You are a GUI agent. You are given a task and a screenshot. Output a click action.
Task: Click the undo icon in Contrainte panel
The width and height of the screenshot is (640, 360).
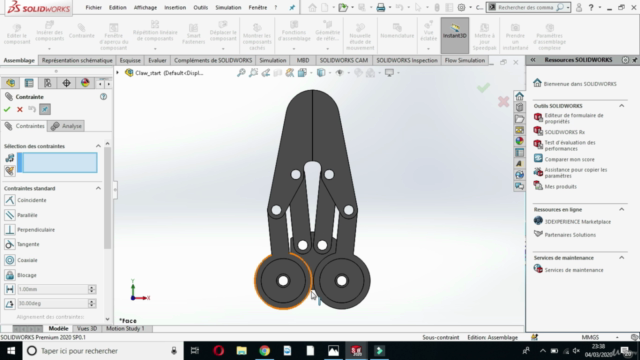tap(32, 109)
